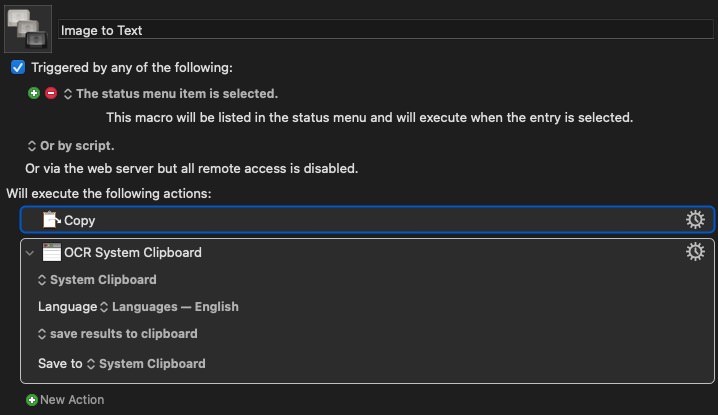Remove the trigger with the red minus
The height and width of the screenshot is (415, 718).
pos(51,93)
